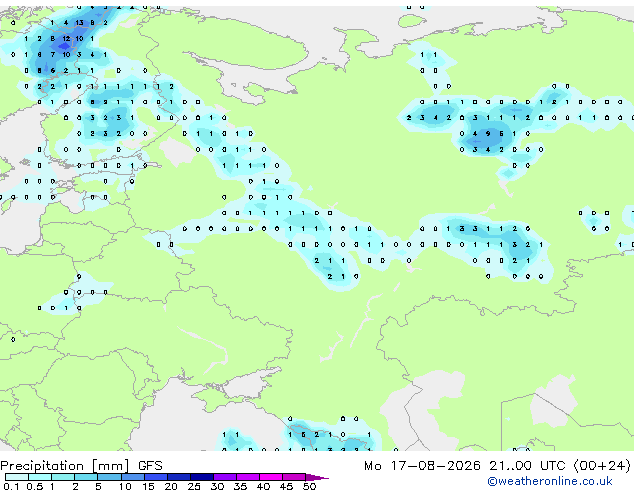This screenshot has height=490, width=634.
Task: Click the 20–25 mm legend swatch
Action: 179,477
